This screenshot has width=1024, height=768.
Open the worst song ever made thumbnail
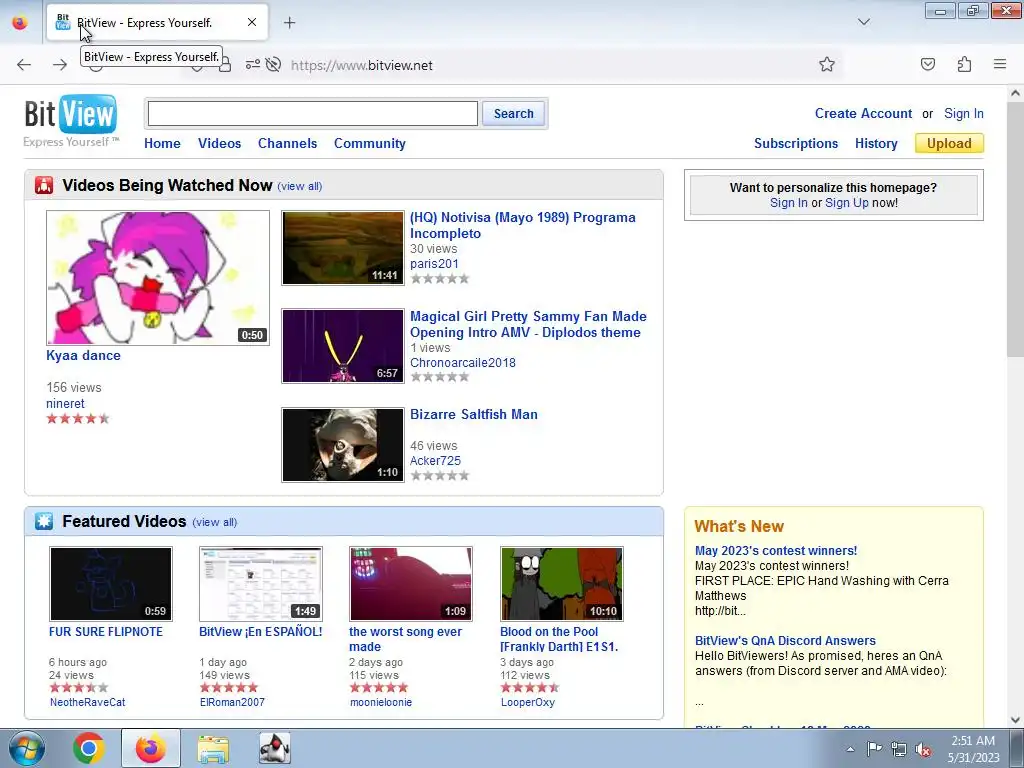pyautogui.click(x=411, y=584)
